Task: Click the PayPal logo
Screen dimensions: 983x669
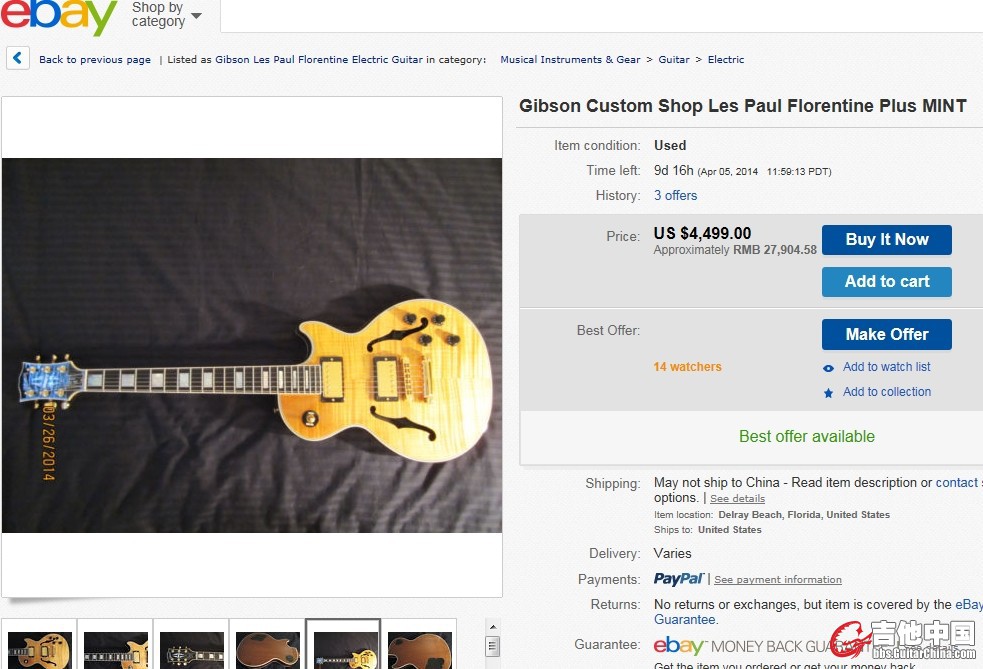Action: [679, 579]
